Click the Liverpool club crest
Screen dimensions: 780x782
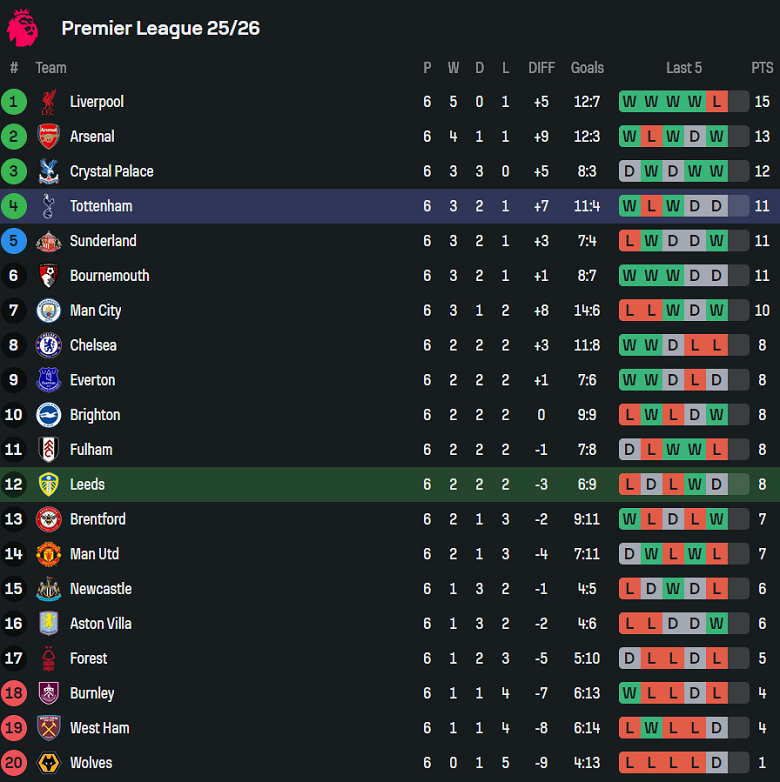click(x=48, y=102)
